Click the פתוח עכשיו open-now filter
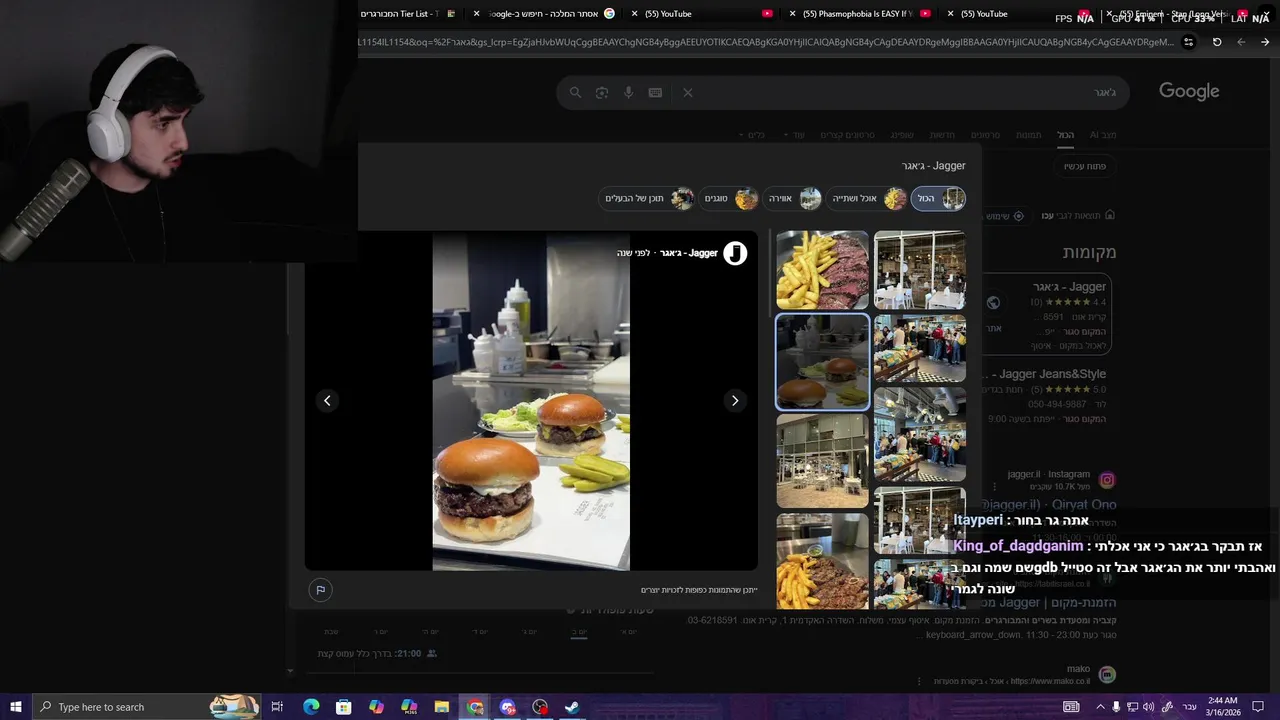The image size is (1280, 720). pyautogui.click(x=1085, y=166)
